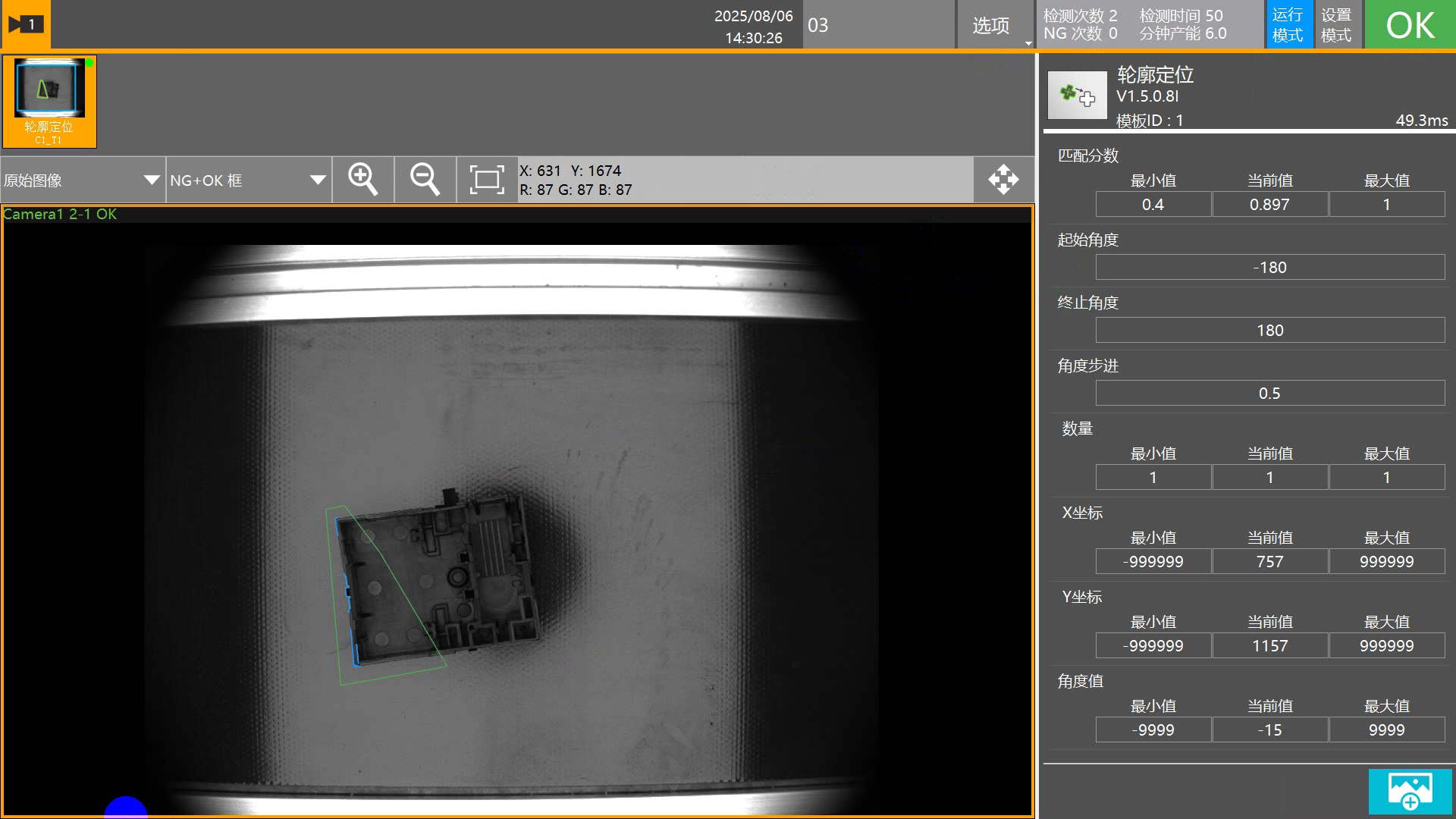
Task: Click the green OK status button
Action: click(x=1410, y=25)
